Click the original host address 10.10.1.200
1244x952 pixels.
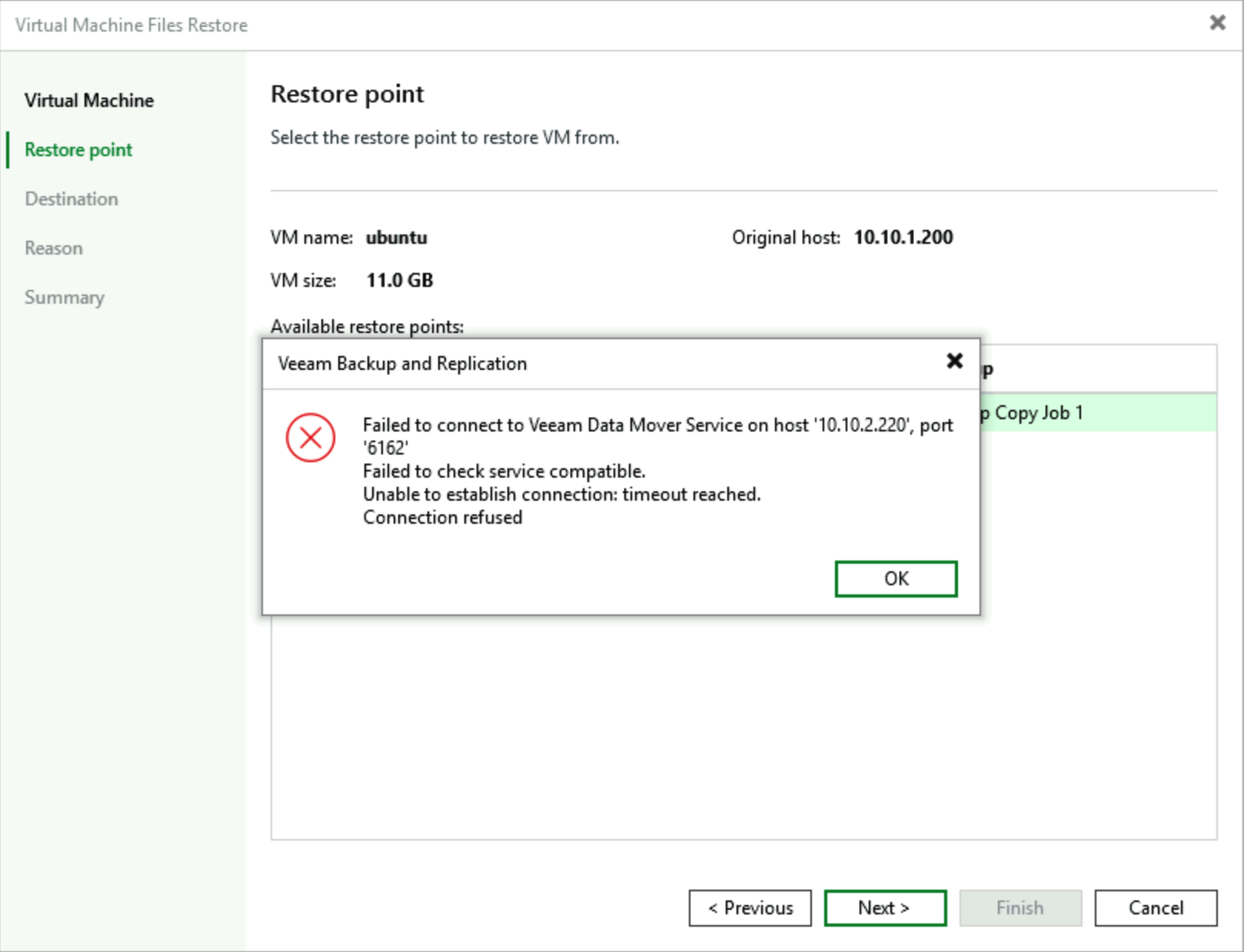click(x=903, y=238)
